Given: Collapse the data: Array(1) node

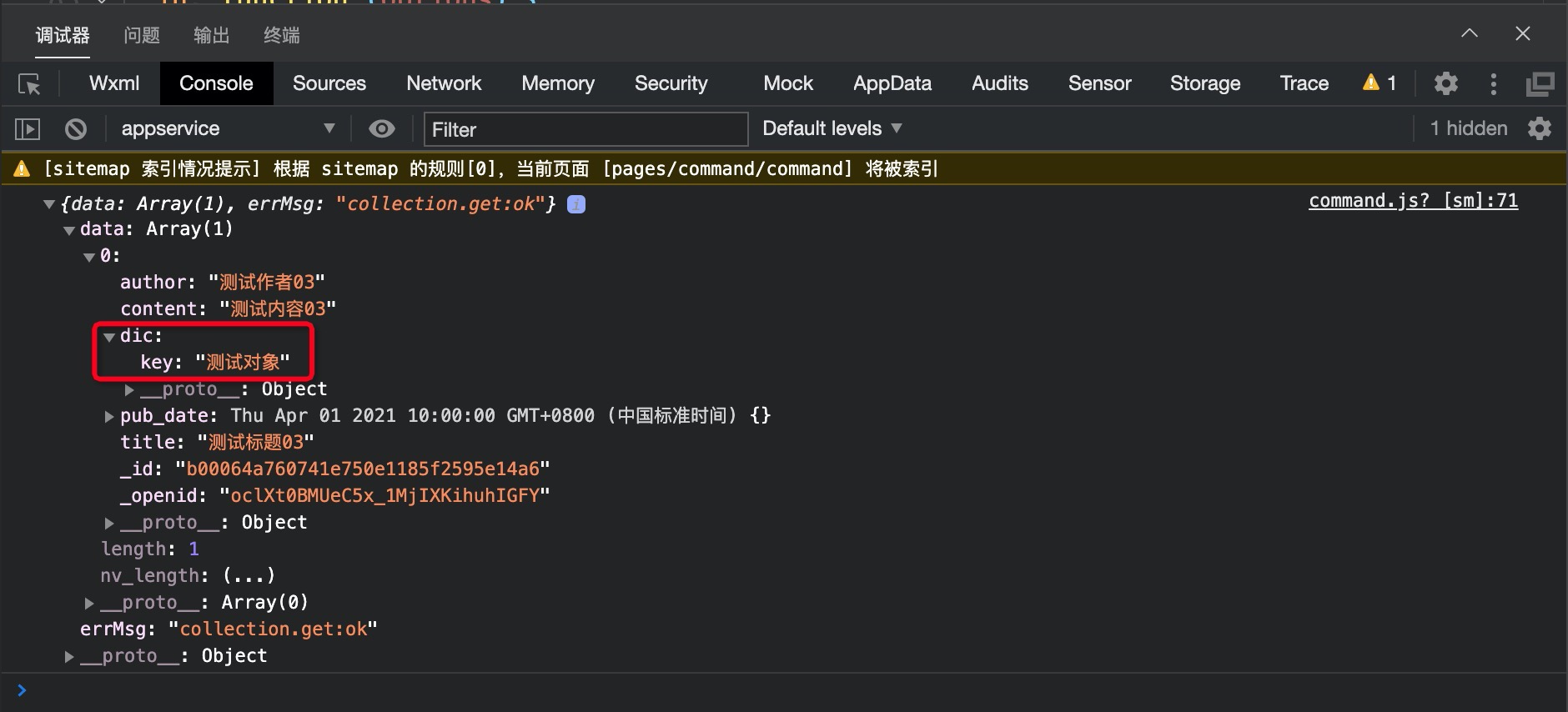Looking at the screenshot, I should coord(69,230).
